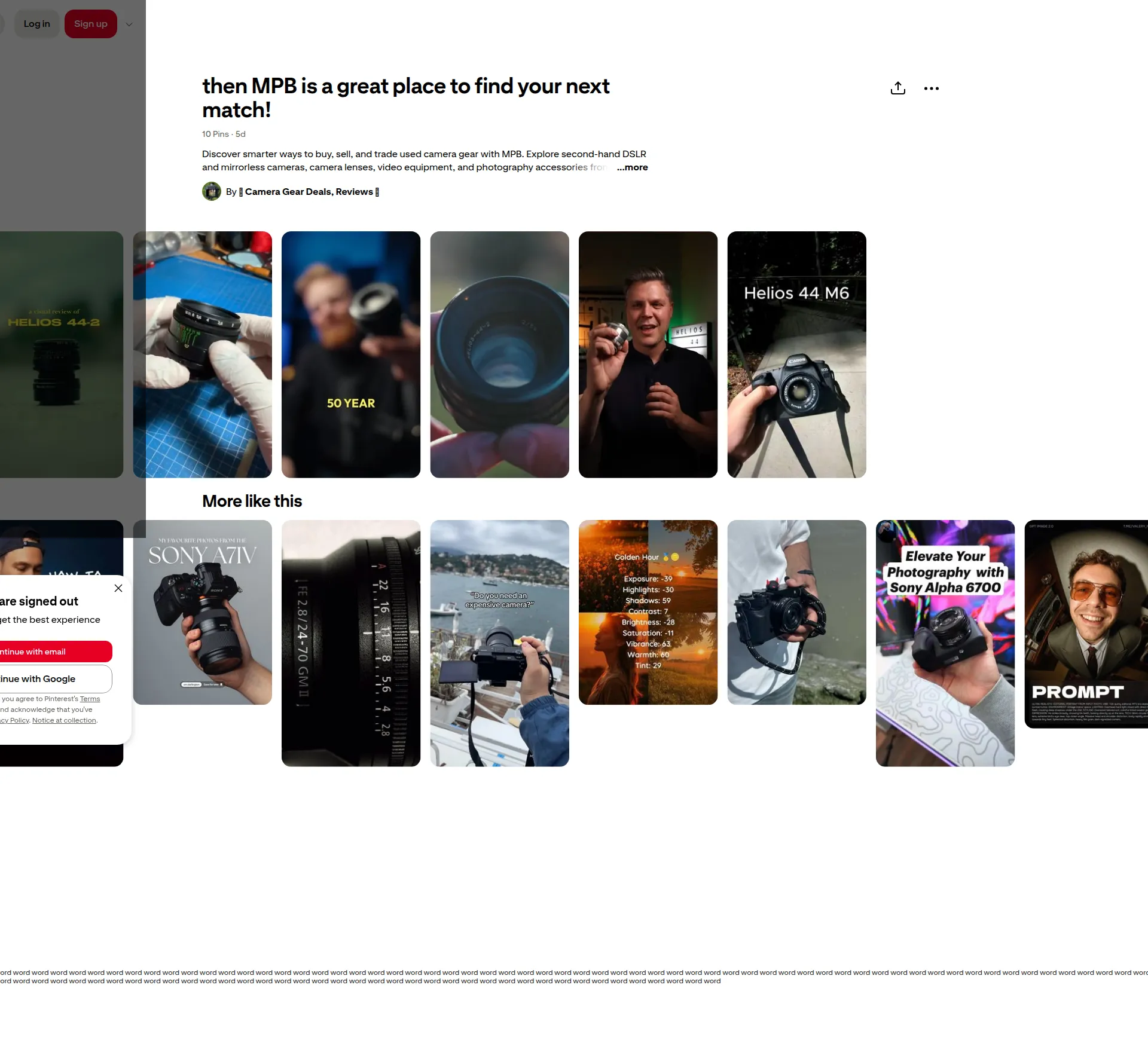Open the Helios 44 M6 Canon pin
This screenshot has height=1052, width=1148.
[797, 354]
